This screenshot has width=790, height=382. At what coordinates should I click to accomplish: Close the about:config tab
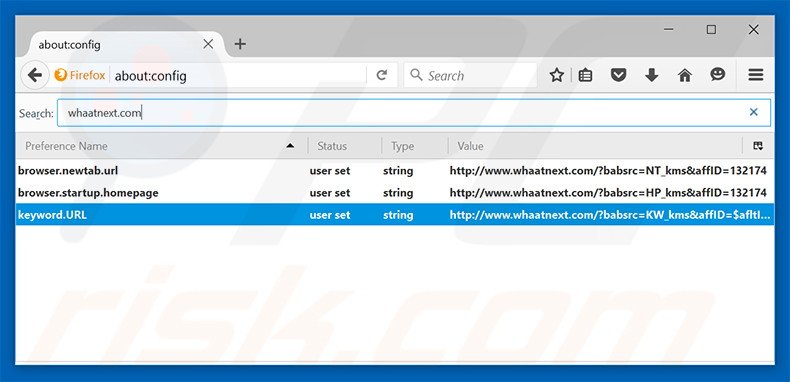pos(208,44)
